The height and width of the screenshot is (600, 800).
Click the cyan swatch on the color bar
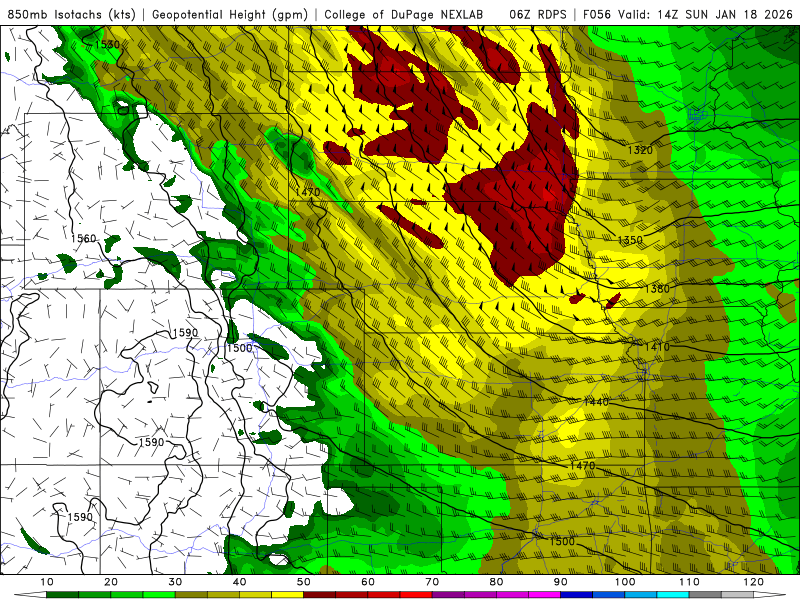tap(673, 595)
